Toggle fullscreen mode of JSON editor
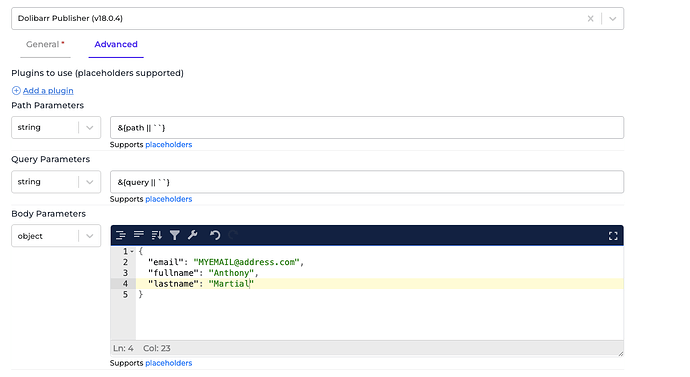690x377 pixels. pyautogui.click(x=613, y=236)
